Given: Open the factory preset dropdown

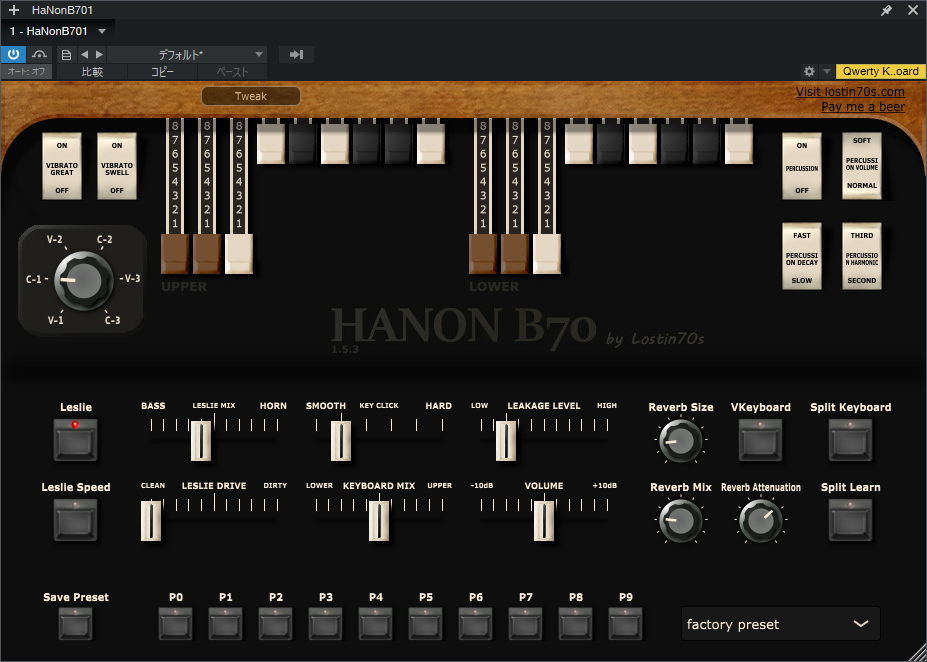Looking at the screenshot, I should click(780, 624).
